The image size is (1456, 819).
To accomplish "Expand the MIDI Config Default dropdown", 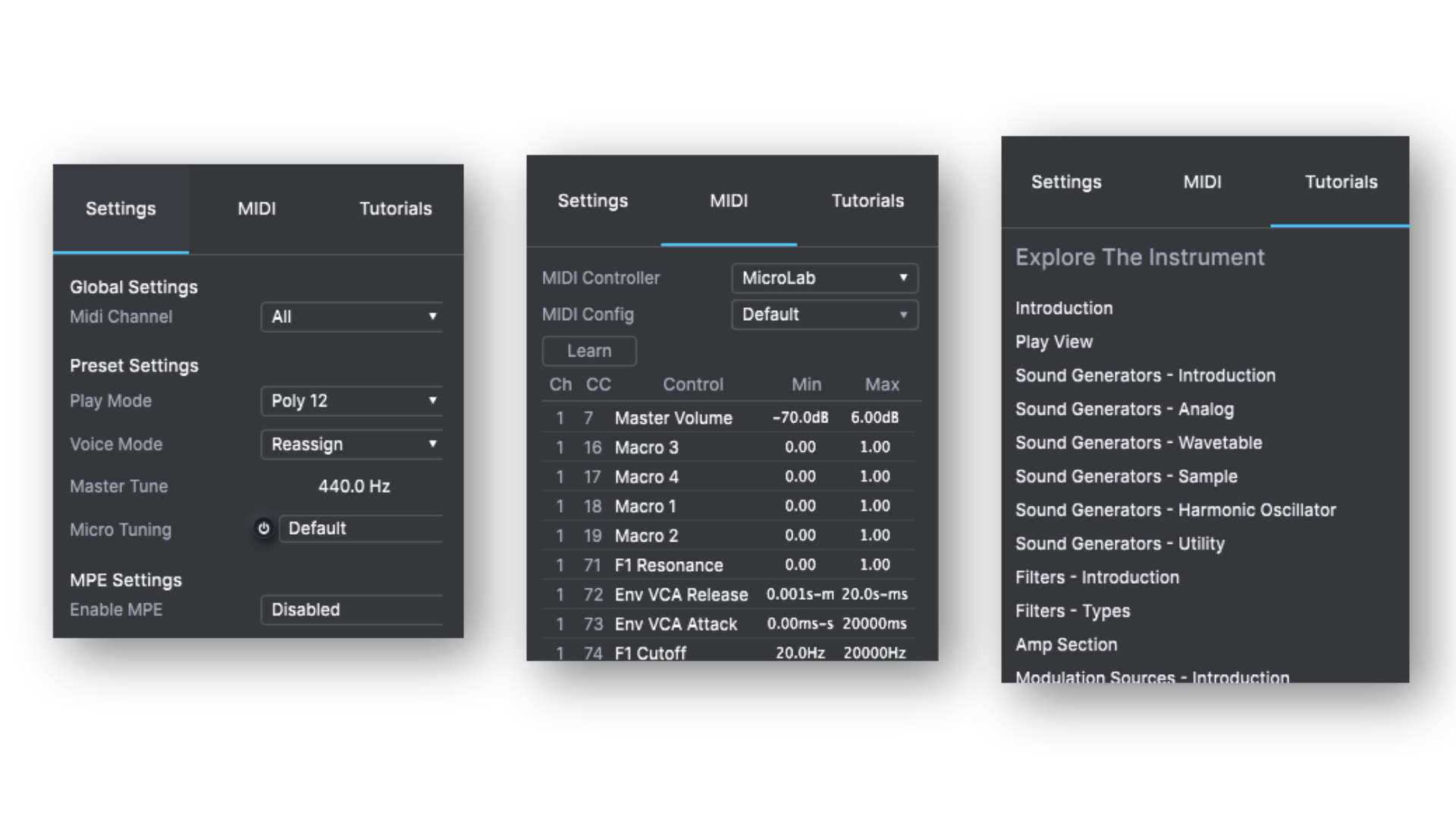I will point(824,315).
